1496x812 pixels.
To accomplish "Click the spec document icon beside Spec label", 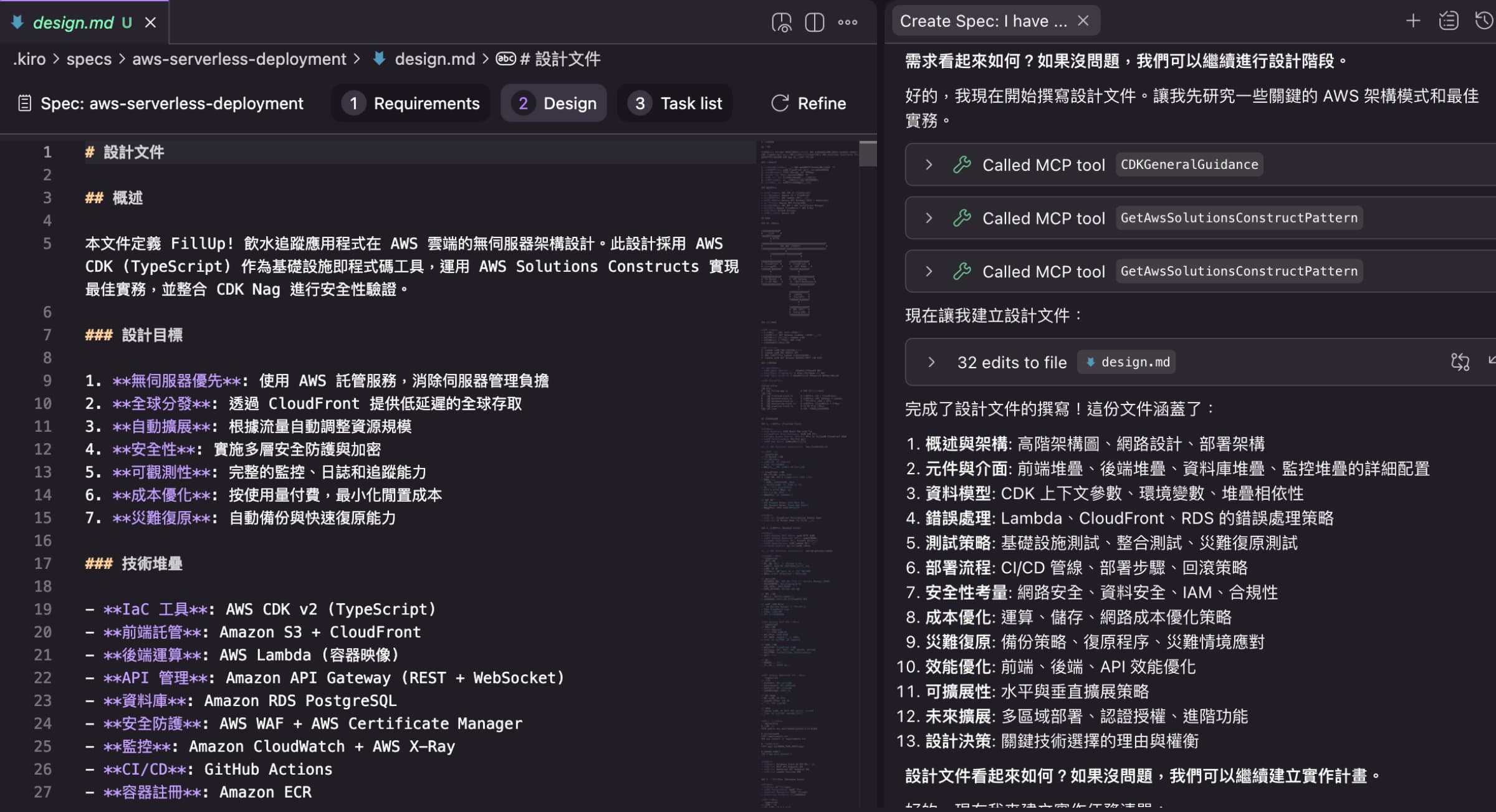I will point(24,103).
